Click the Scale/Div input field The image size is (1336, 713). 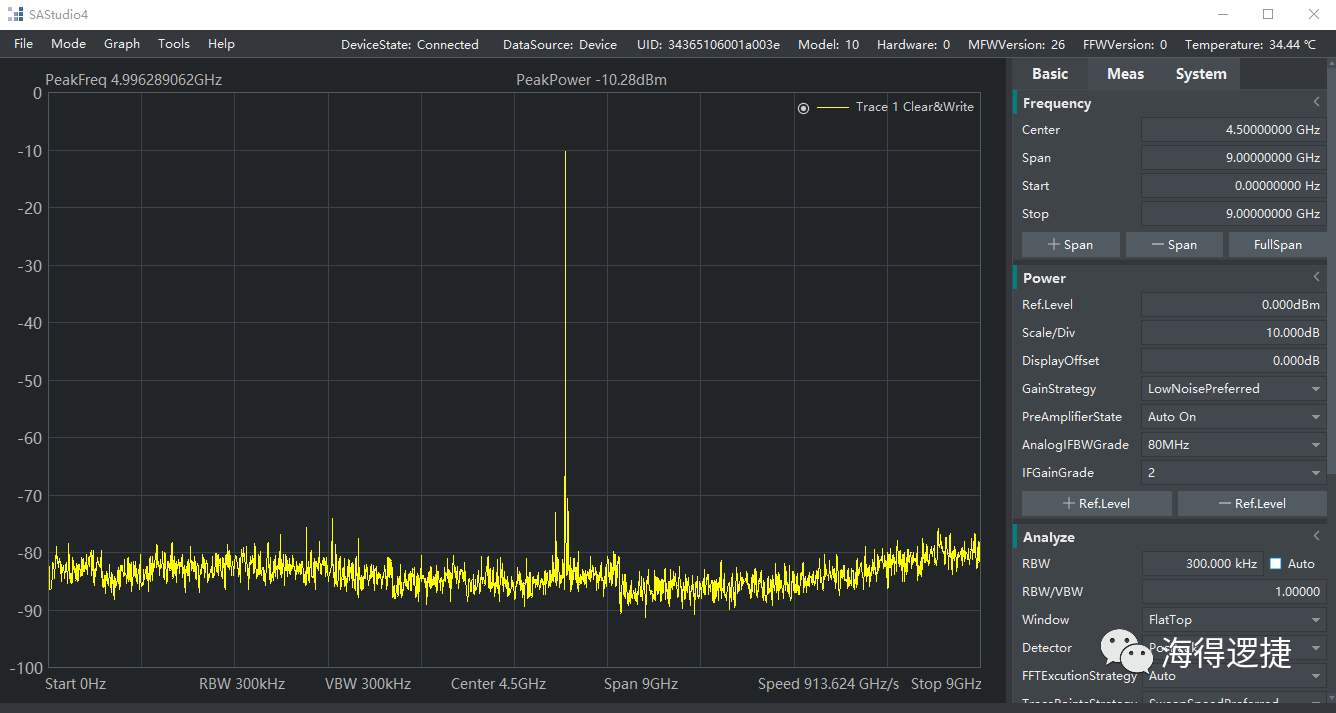[x=1234, y=333]
